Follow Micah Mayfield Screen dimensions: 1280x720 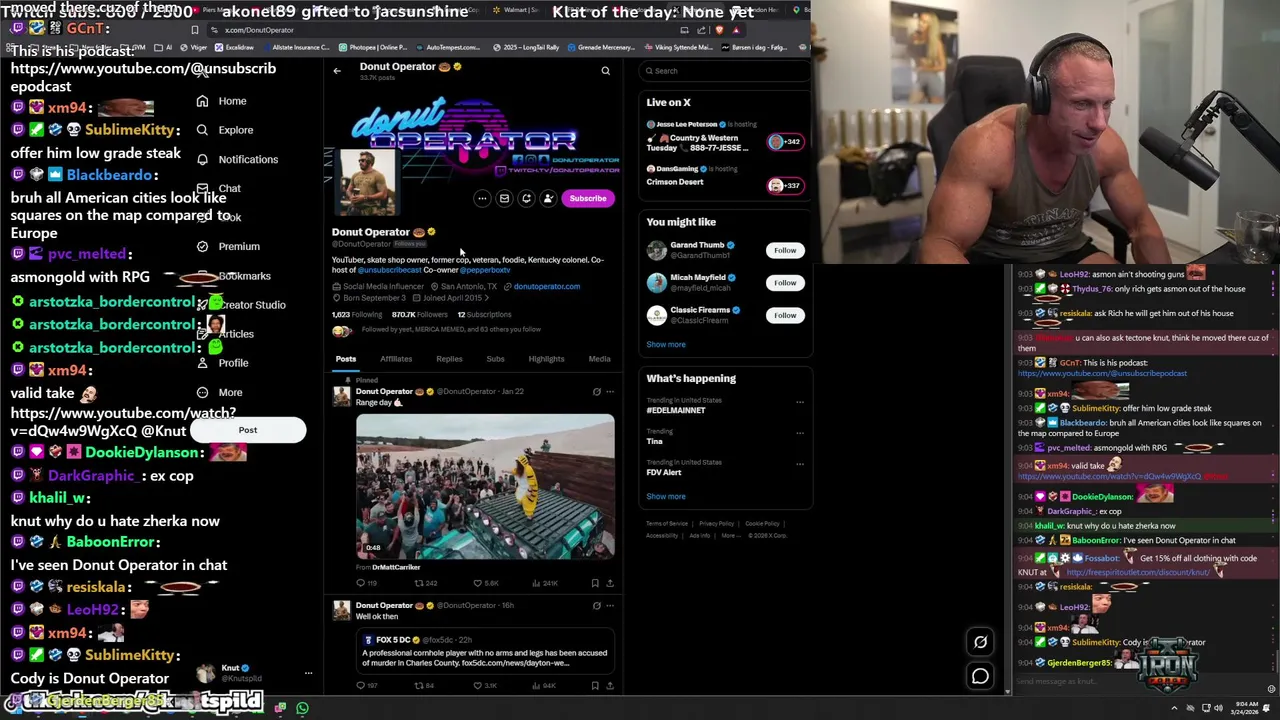point(785,283)
